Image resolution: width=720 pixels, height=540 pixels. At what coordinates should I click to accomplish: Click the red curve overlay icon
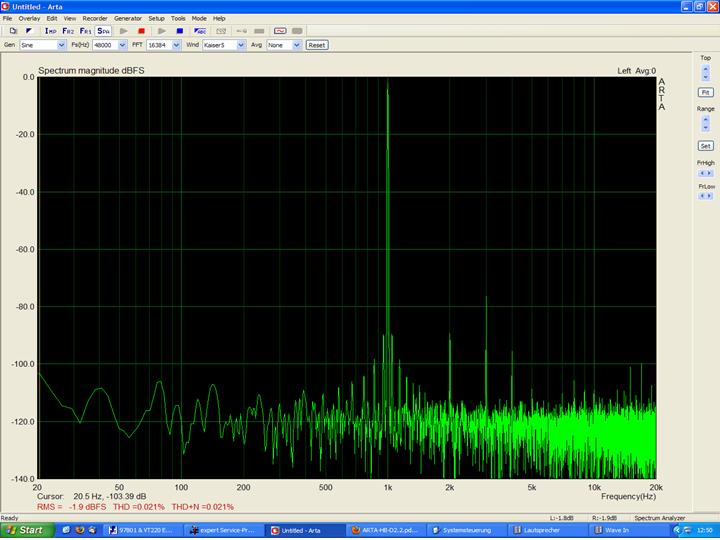click(x=280, y=31)
